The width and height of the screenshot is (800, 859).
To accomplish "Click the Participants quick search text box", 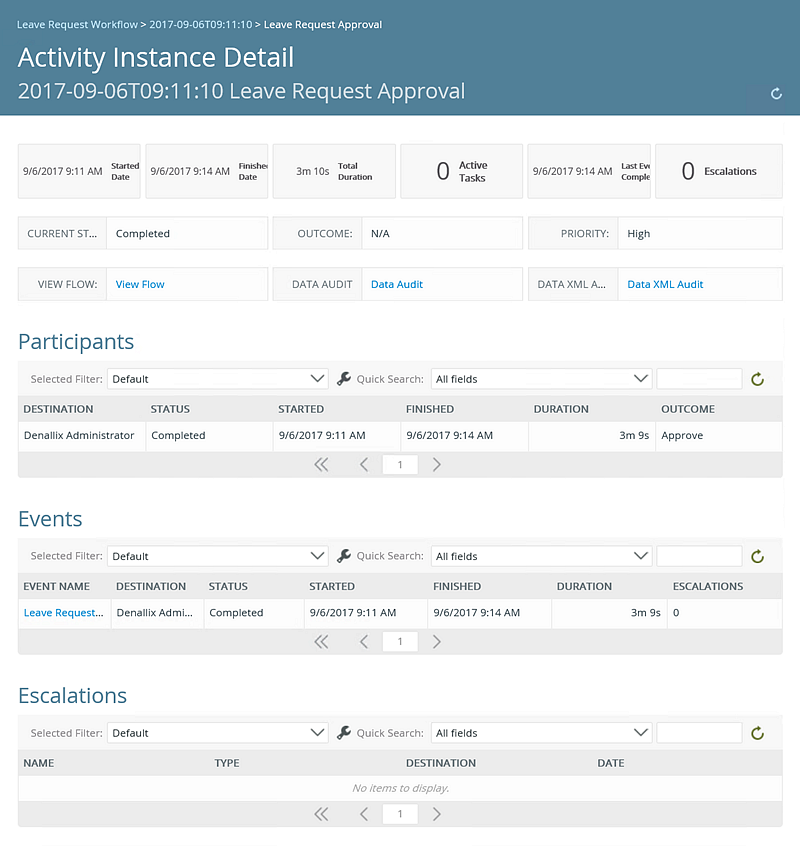I will [x=699, y=379].
